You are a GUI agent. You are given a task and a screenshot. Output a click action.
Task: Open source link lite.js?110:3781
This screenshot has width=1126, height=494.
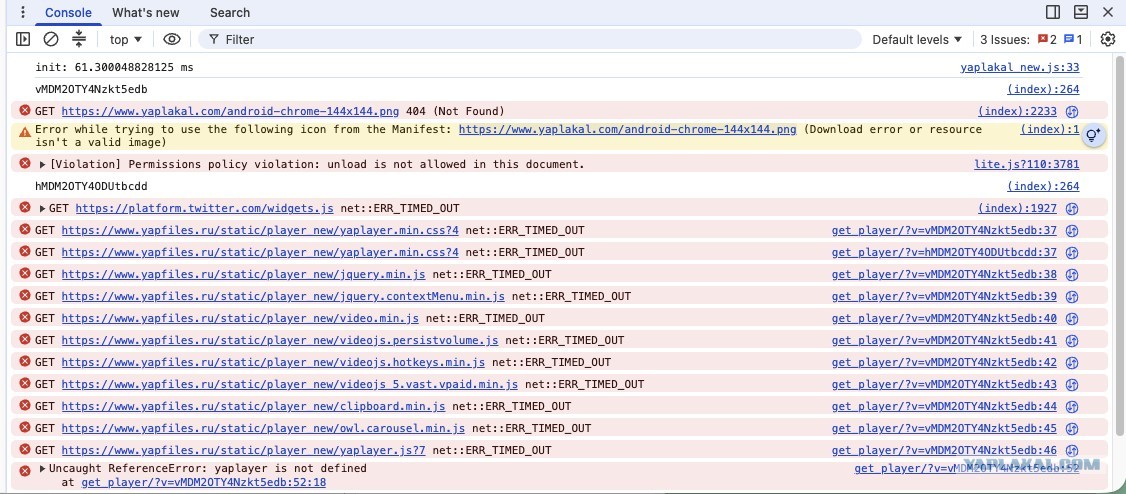tap(1026, 164)
